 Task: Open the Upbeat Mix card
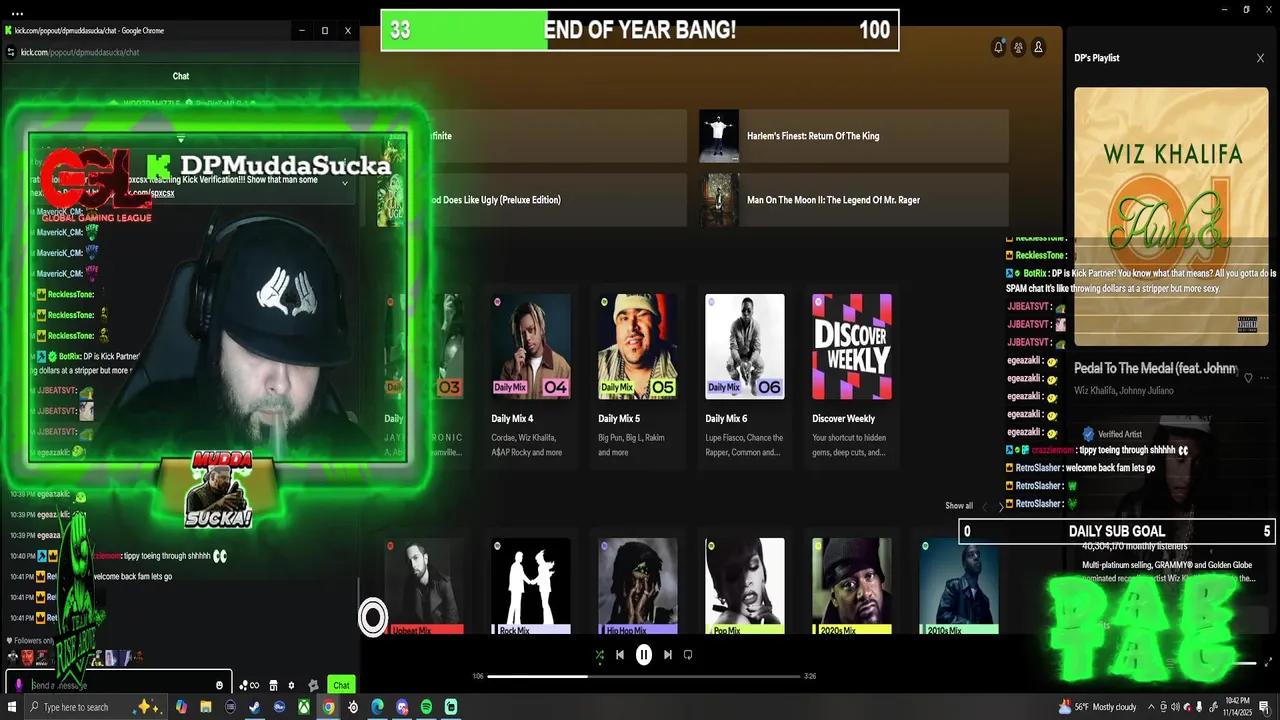point(424,587)
